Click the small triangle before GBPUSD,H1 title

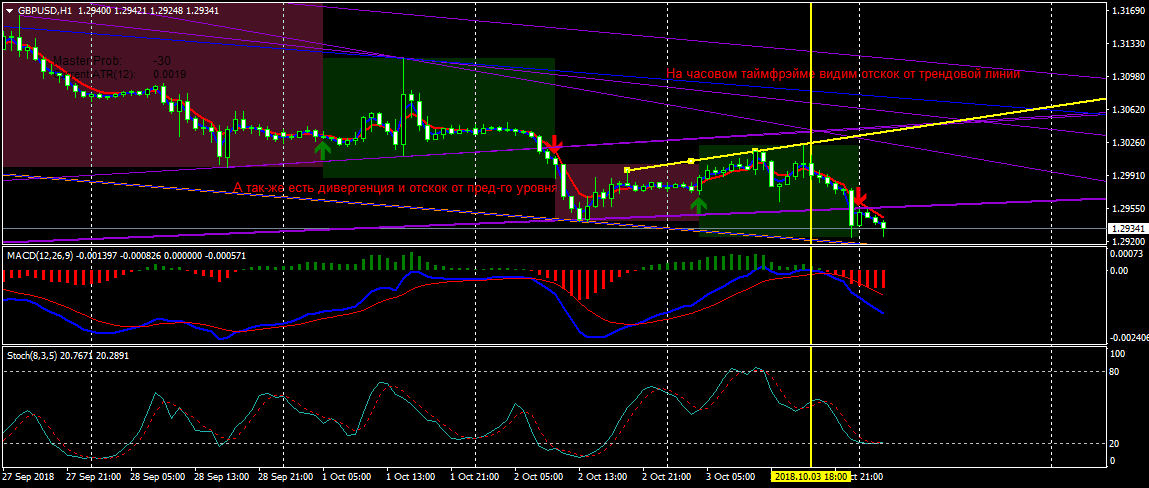tap(10, 11)
